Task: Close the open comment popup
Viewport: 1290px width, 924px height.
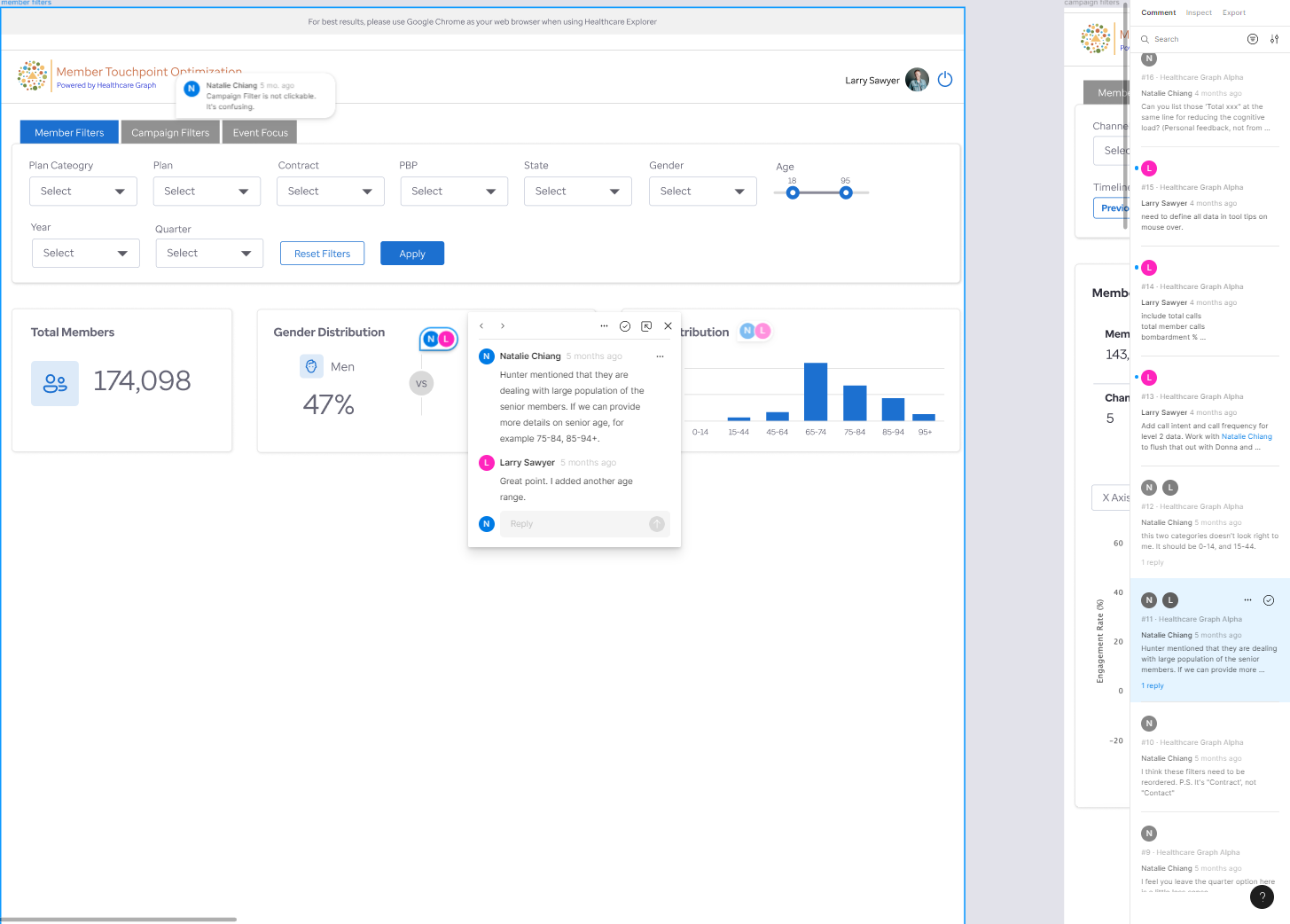Action: tap(668, 326)
